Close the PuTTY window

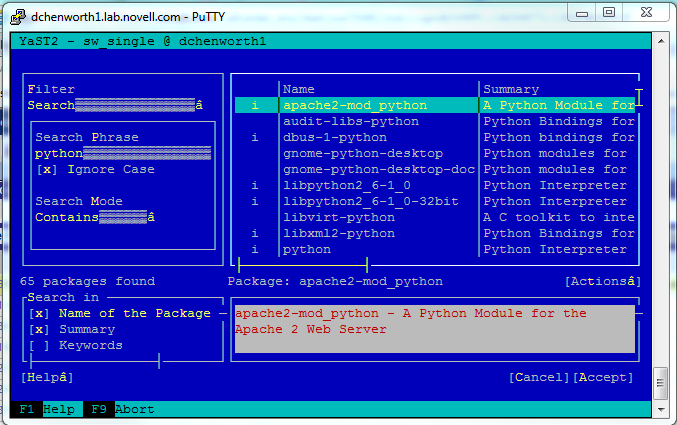click(x=646, y=12)
